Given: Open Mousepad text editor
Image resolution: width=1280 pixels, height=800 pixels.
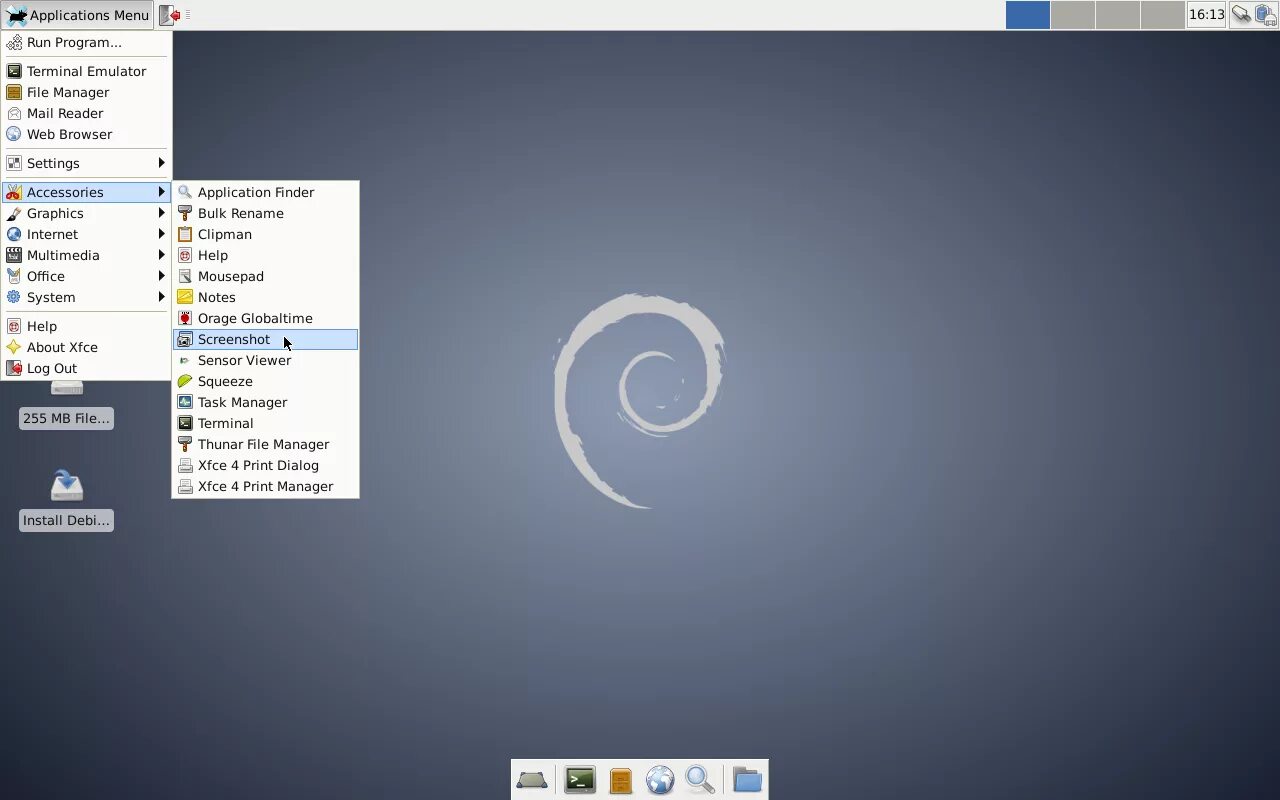Looking at the screenshot, I should (x=265, y=276).
